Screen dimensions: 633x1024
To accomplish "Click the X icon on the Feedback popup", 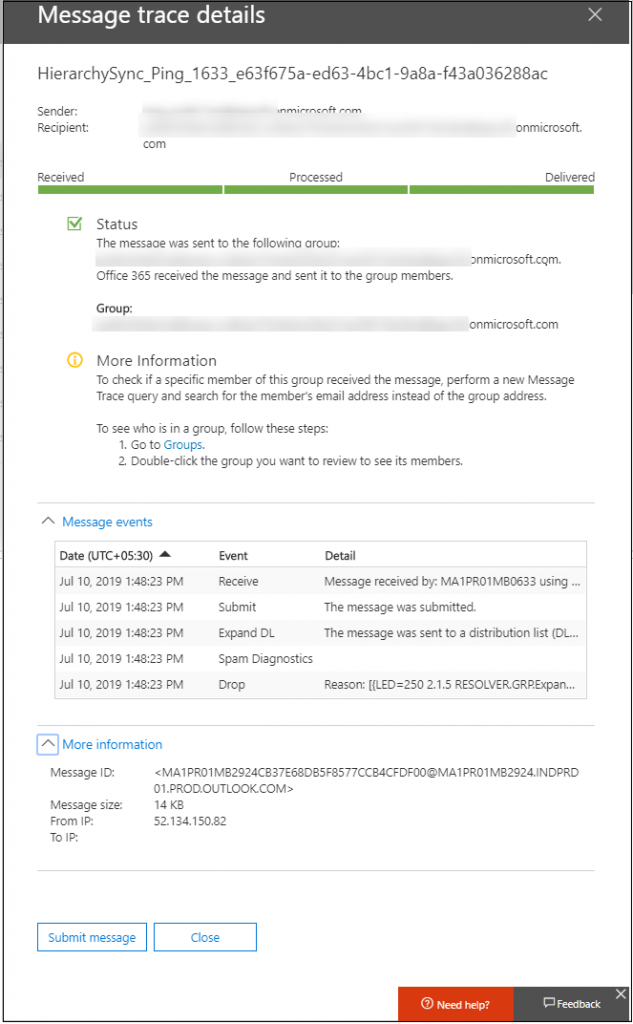I will [620, 994].
